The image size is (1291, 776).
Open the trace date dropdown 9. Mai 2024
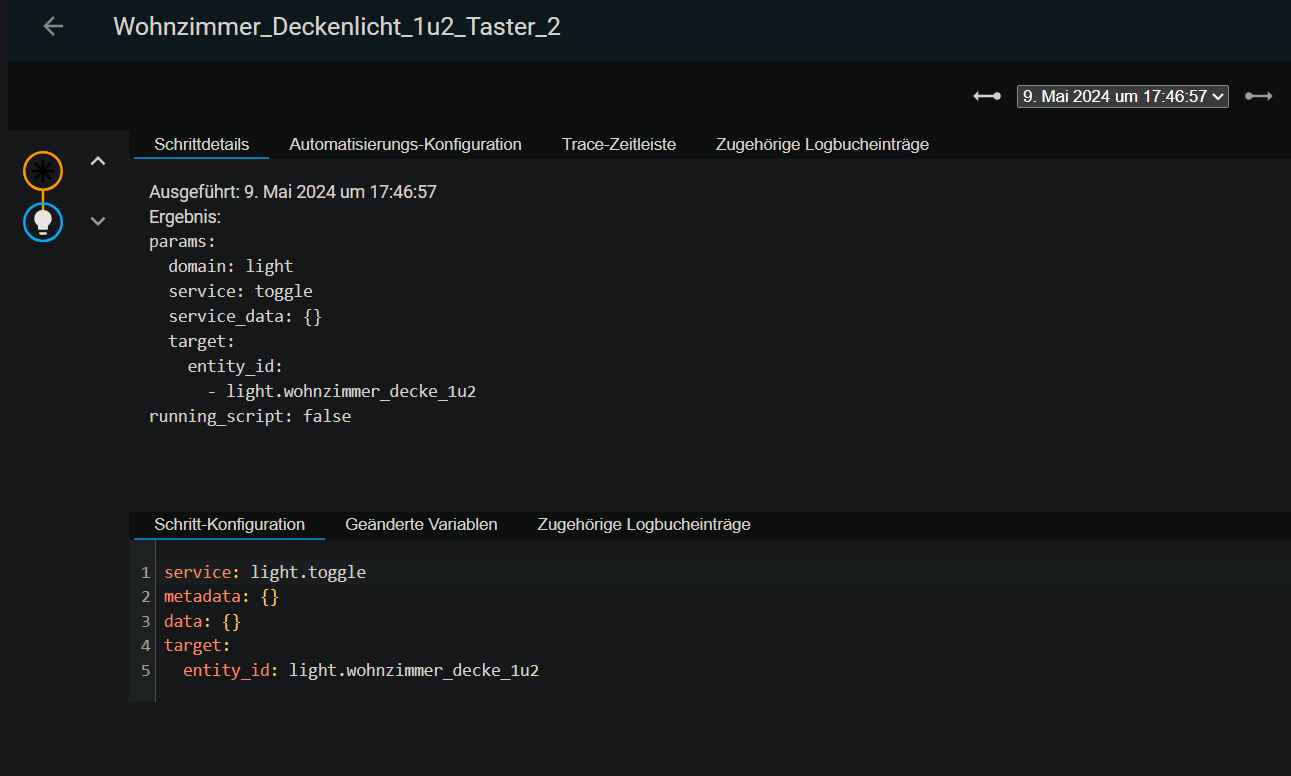[x=1122, y=96]
